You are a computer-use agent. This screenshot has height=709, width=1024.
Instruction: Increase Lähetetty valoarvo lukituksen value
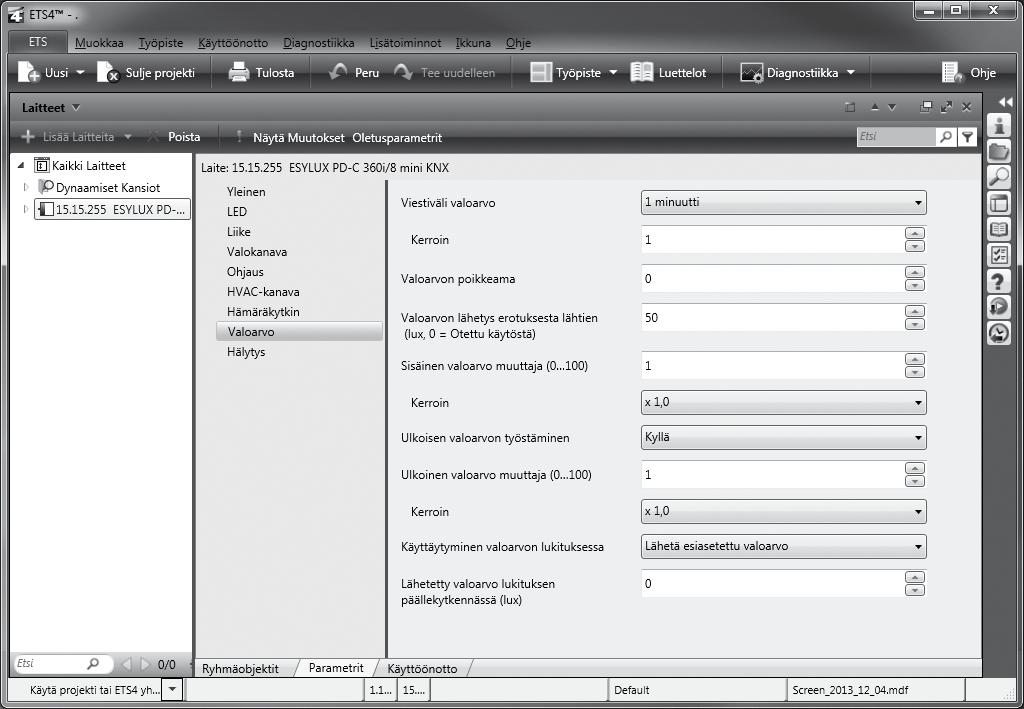(x=915, y=577)
